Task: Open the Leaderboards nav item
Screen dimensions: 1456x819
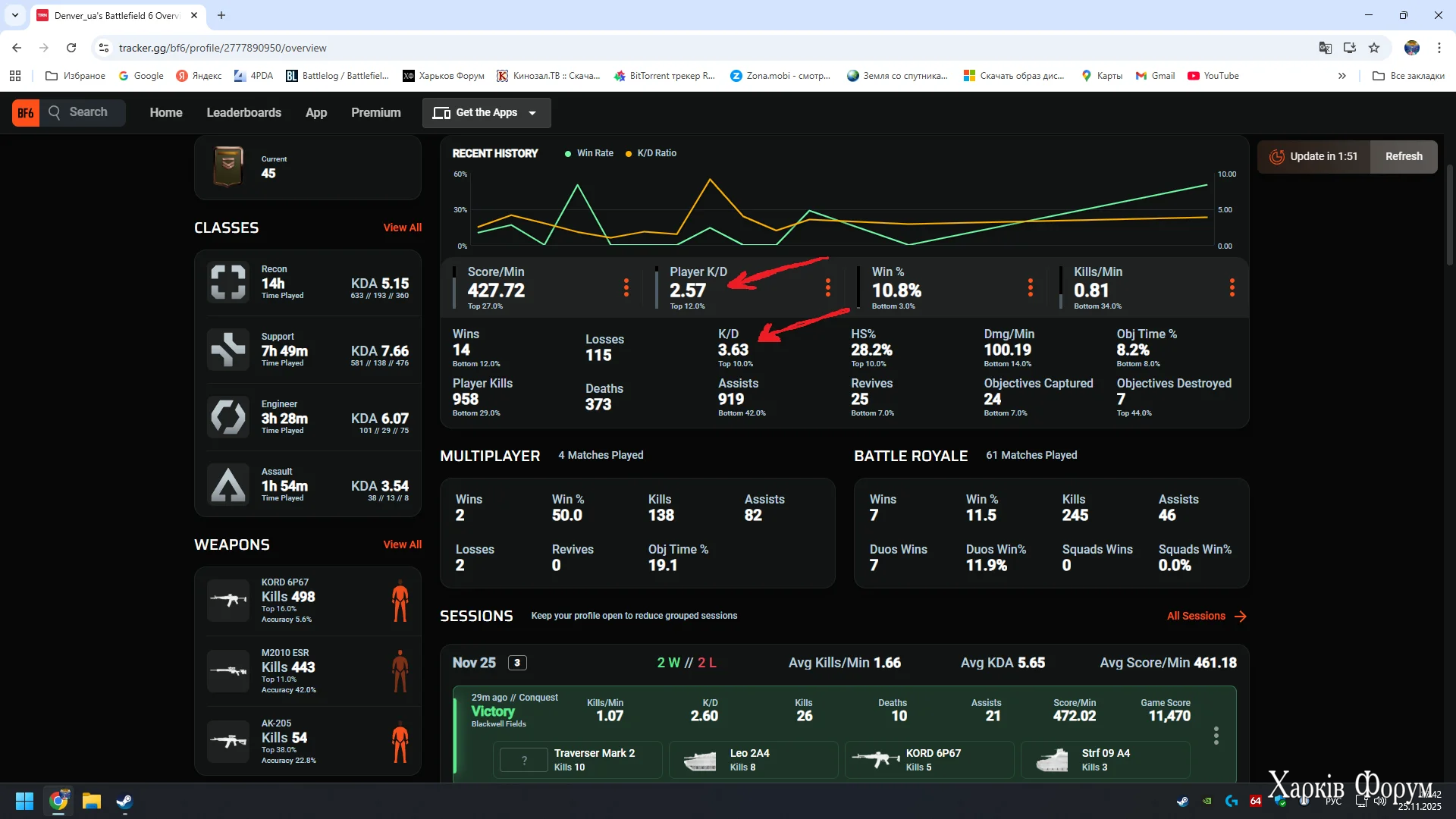Action: pyautogui.click(x=243, y=113)
